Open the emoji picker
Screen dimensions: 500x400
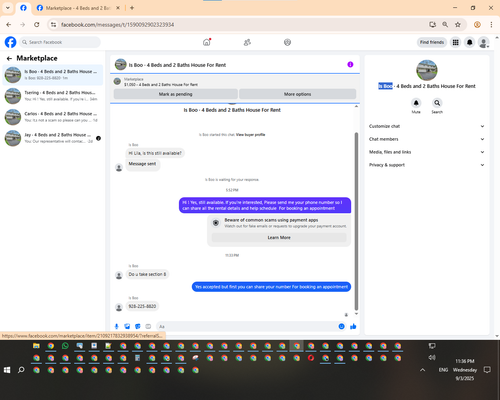point(341,326)
